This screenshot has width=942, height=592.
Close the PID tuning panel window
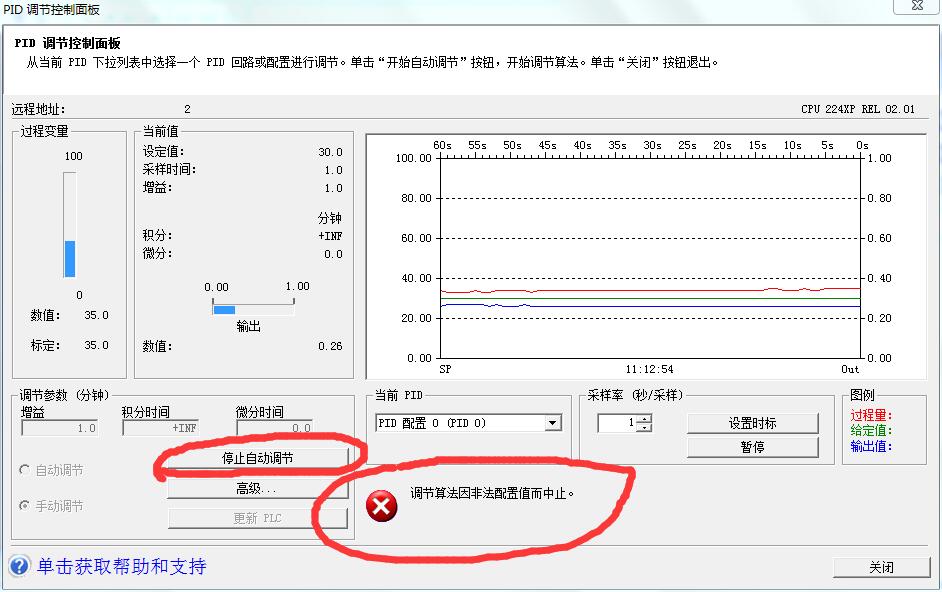917,6
